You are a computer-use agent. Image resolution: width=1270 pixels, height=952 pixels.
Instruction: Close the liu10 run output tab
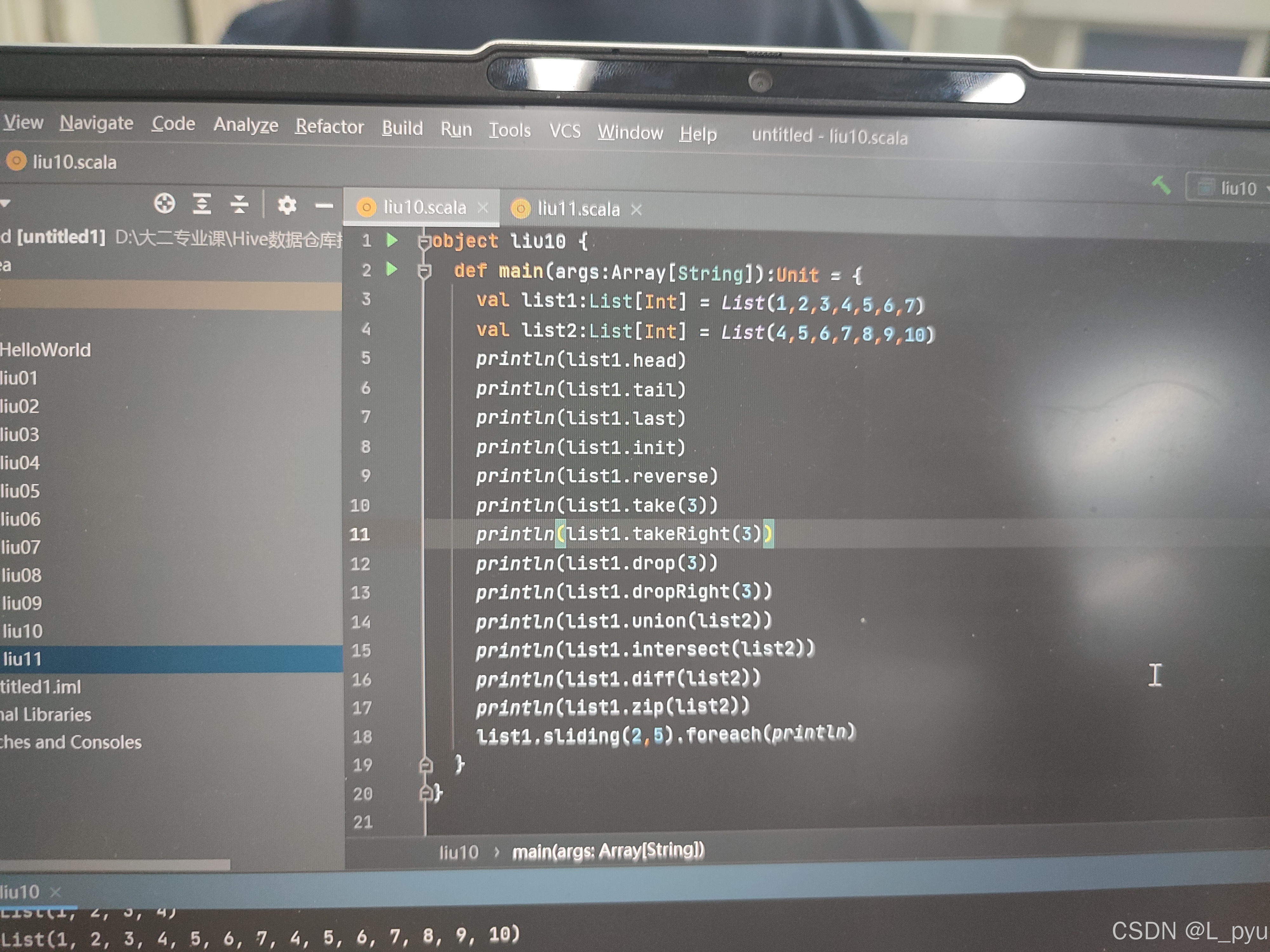click(x=55, y=892)
